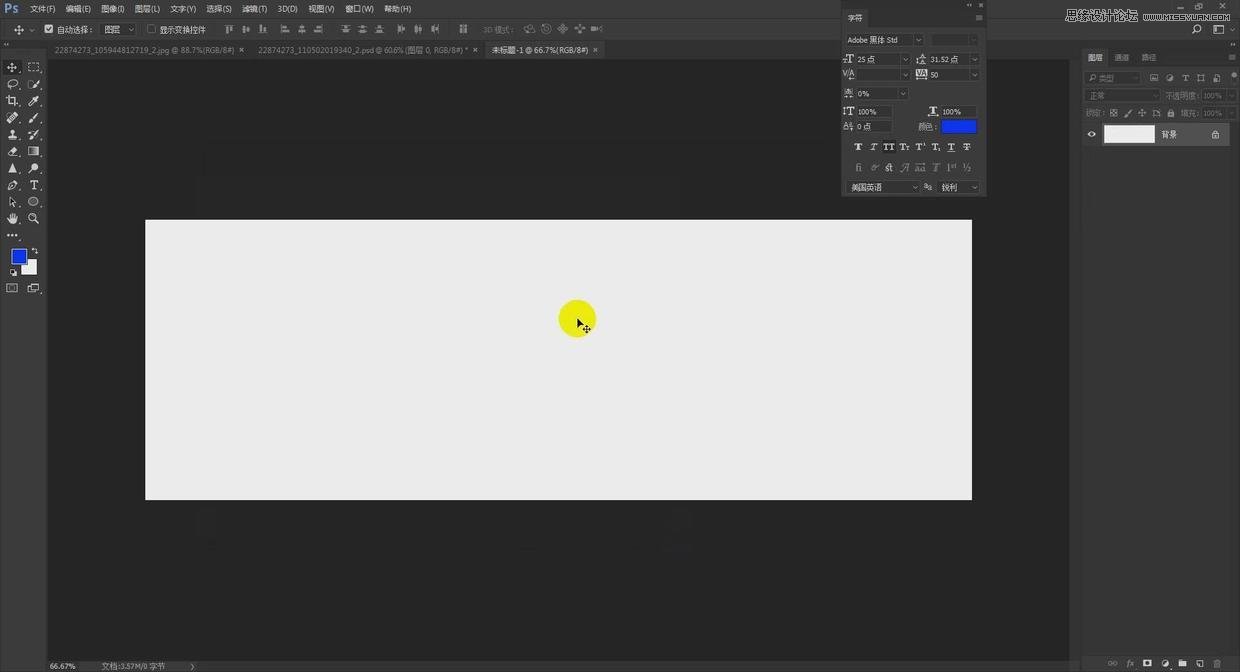Select the Hand tool
The height and width of the screenshot is (672, 1240).
13,218
